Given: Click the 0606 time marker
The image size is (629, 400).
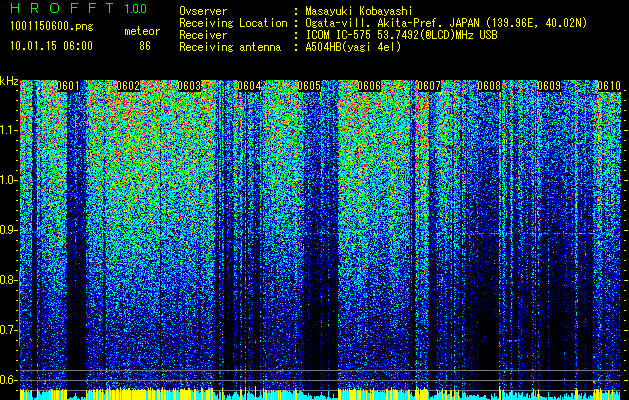Looking at the screenshot, I should point(369,86).
